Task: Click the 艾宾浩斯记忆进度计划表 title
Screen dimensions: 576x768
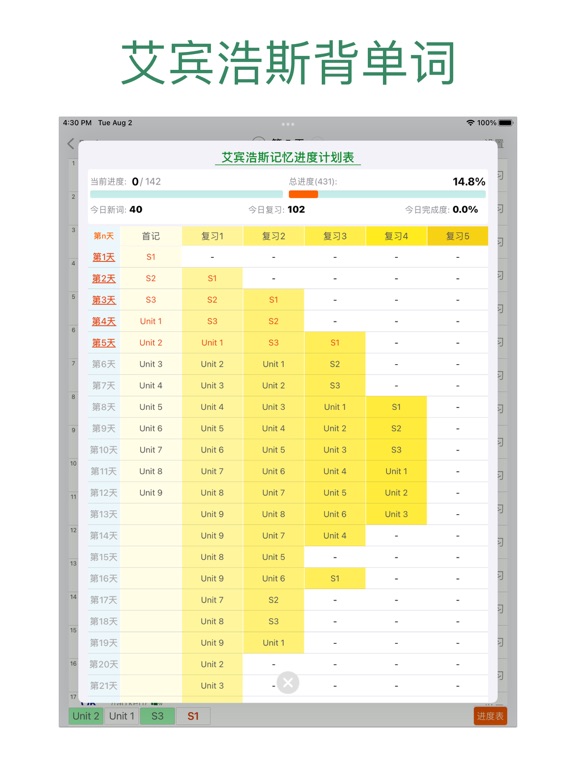Action: click(x=288, y=157)
